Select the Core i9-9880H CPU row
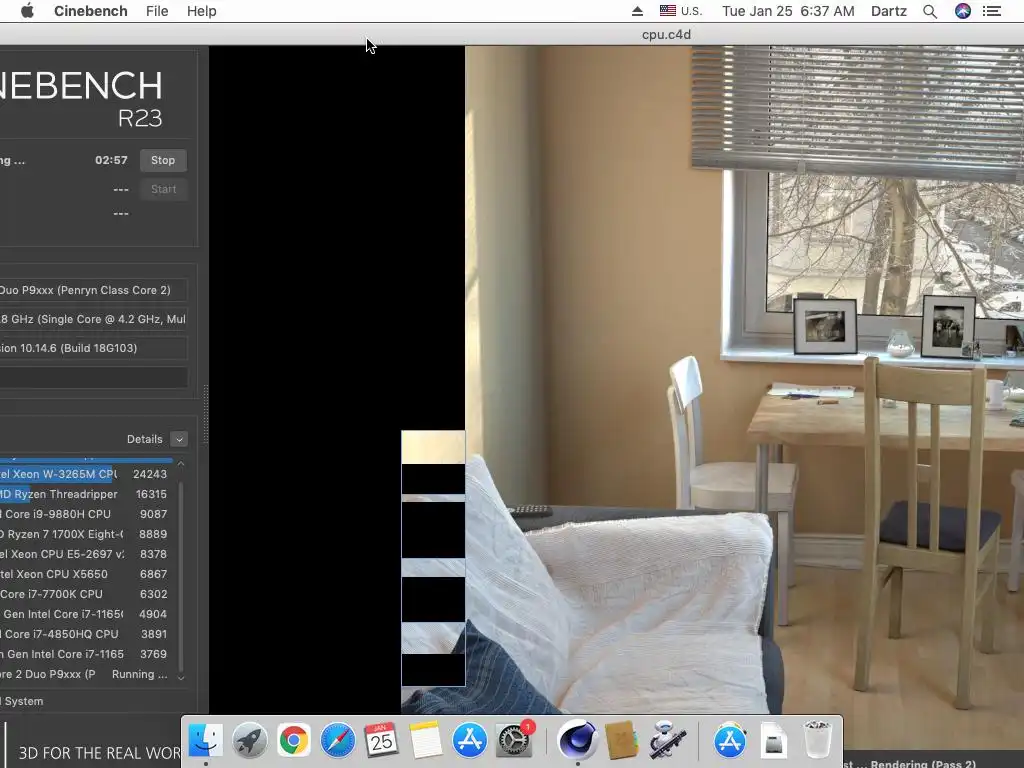Viewport: 1024px width, 768px height. coord(86,514)
